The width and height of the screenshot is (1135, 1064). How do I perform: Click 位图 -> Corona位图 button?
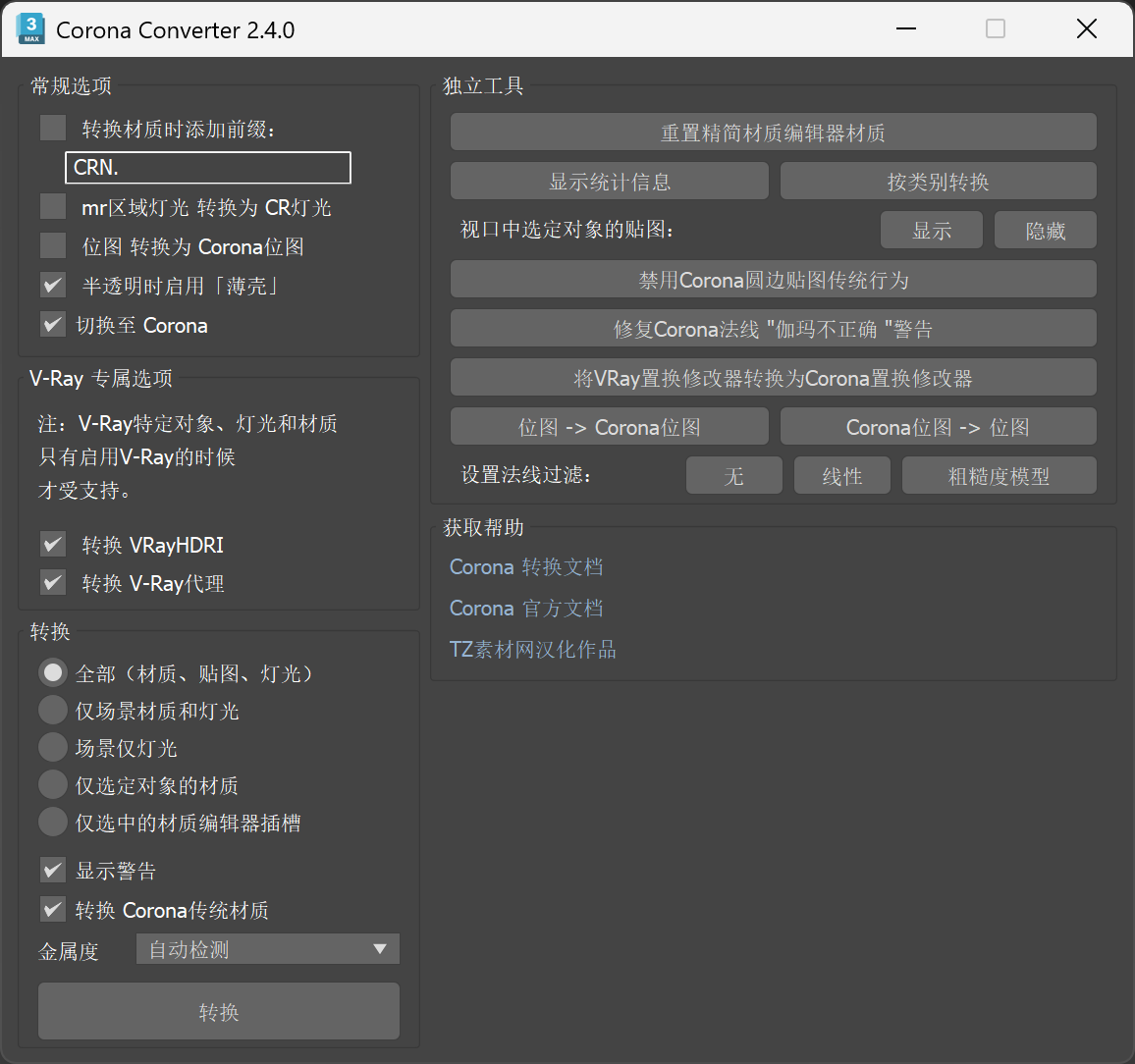pyautogui.click(x=610, y=426)
